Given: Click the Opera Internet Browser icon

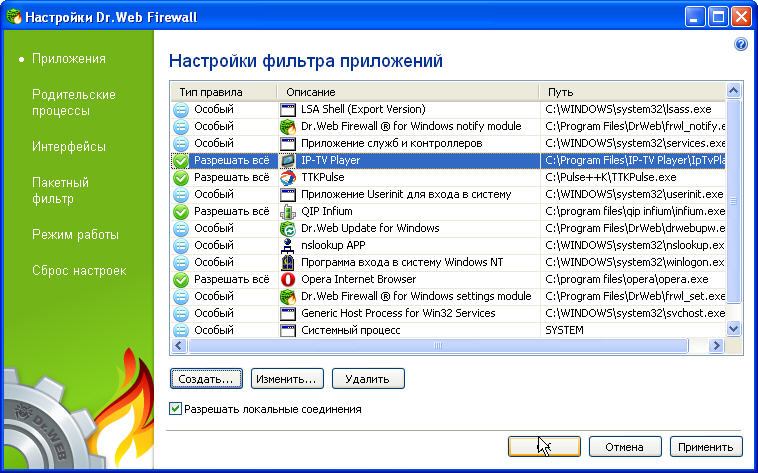Looking at the screenshot, I should (x=288, y=280).
